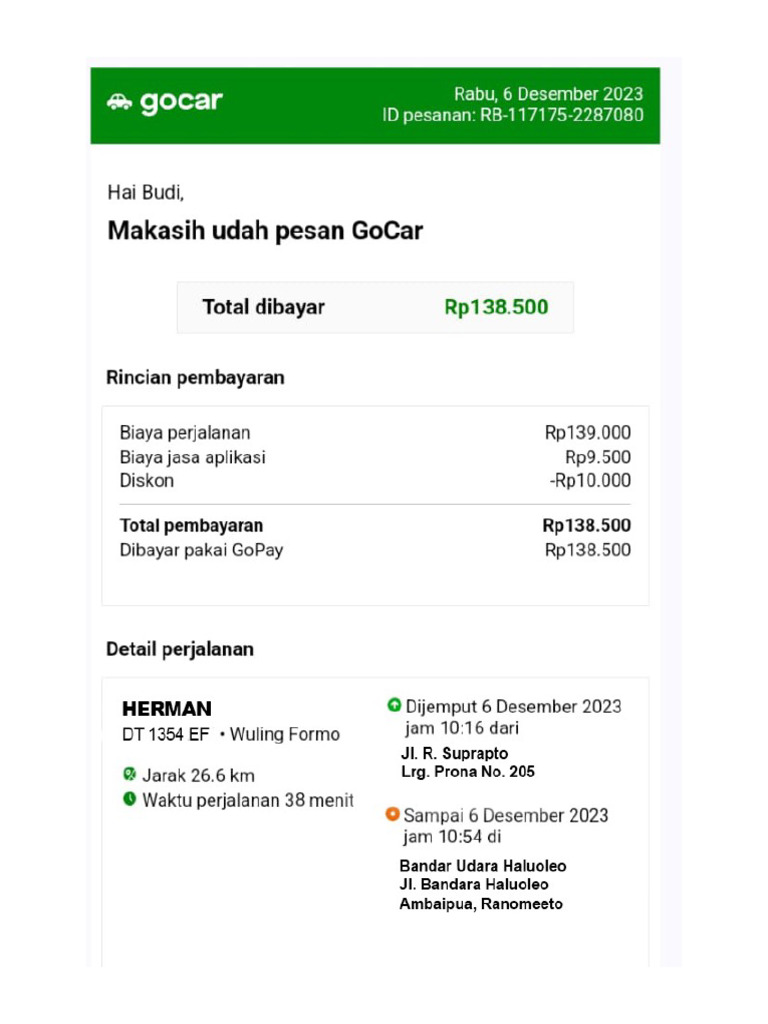Click the green pickup arrow icon
The width and height of the screenshot is (768, 1024).
[394, 706]
